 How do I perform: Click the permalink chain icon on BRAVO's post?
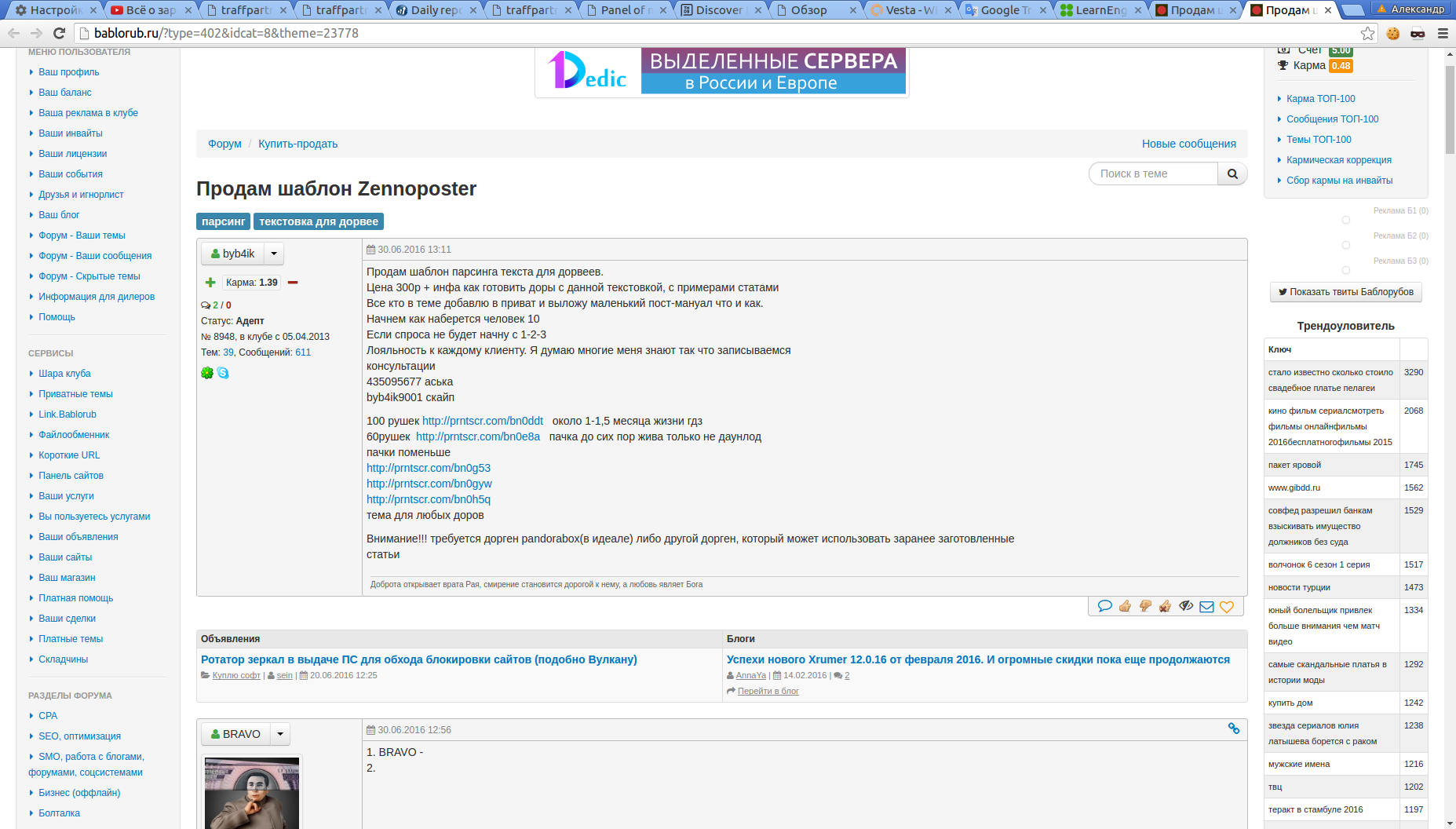coord(1234,729)
